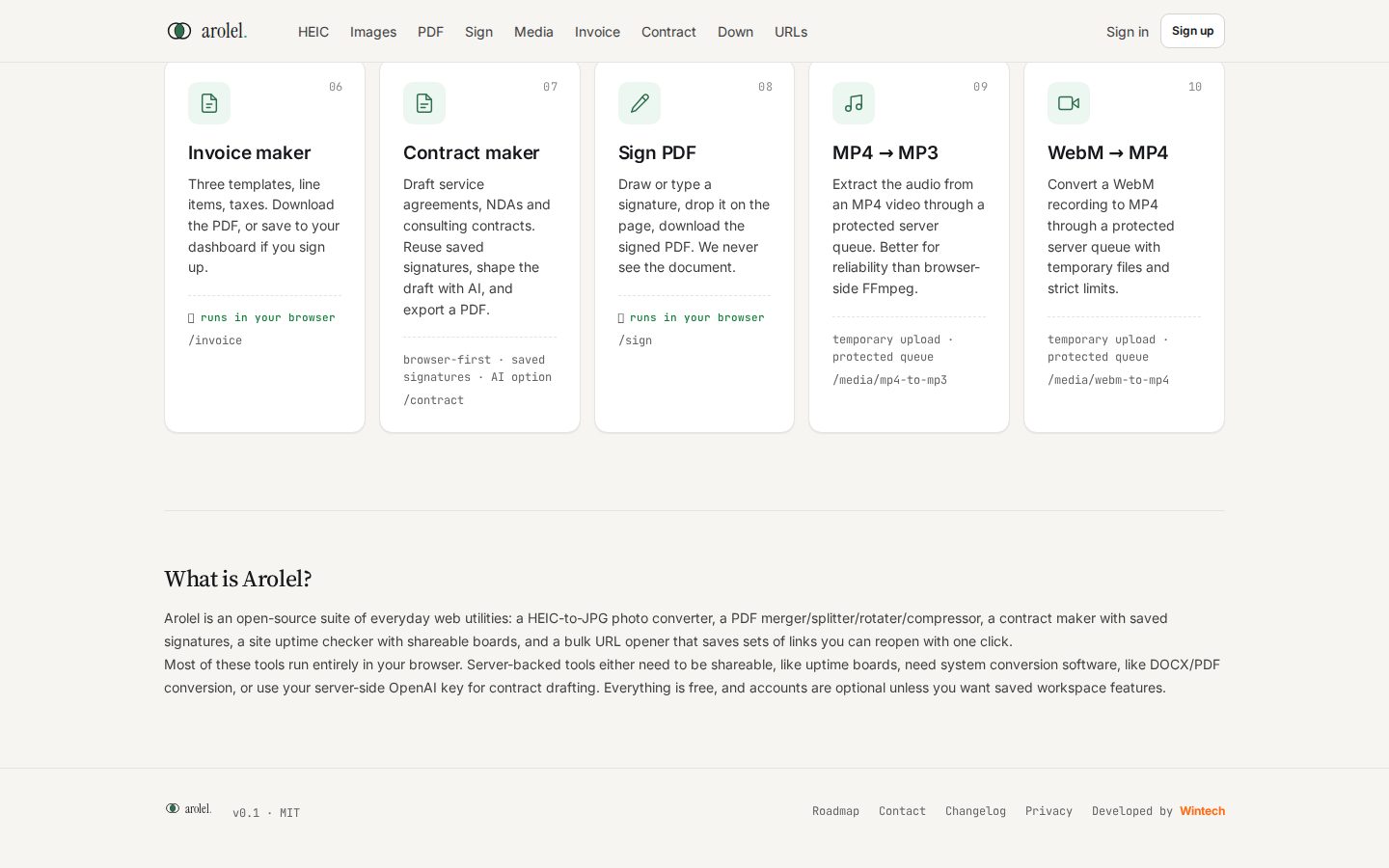Open the Roadmap footer link

[x=835, y=811]
